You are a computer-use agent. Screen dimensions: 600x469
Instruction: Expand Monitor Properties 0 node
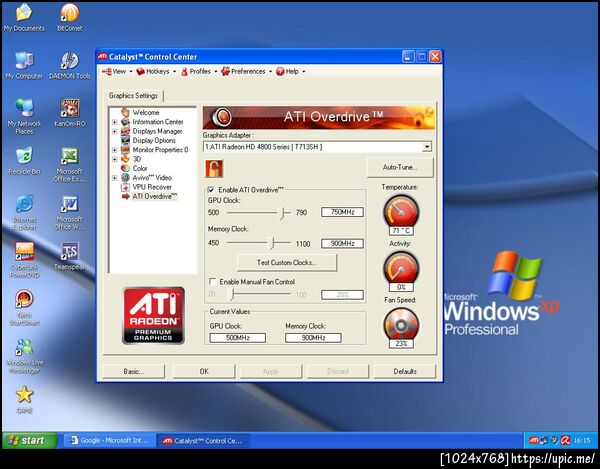114,150
